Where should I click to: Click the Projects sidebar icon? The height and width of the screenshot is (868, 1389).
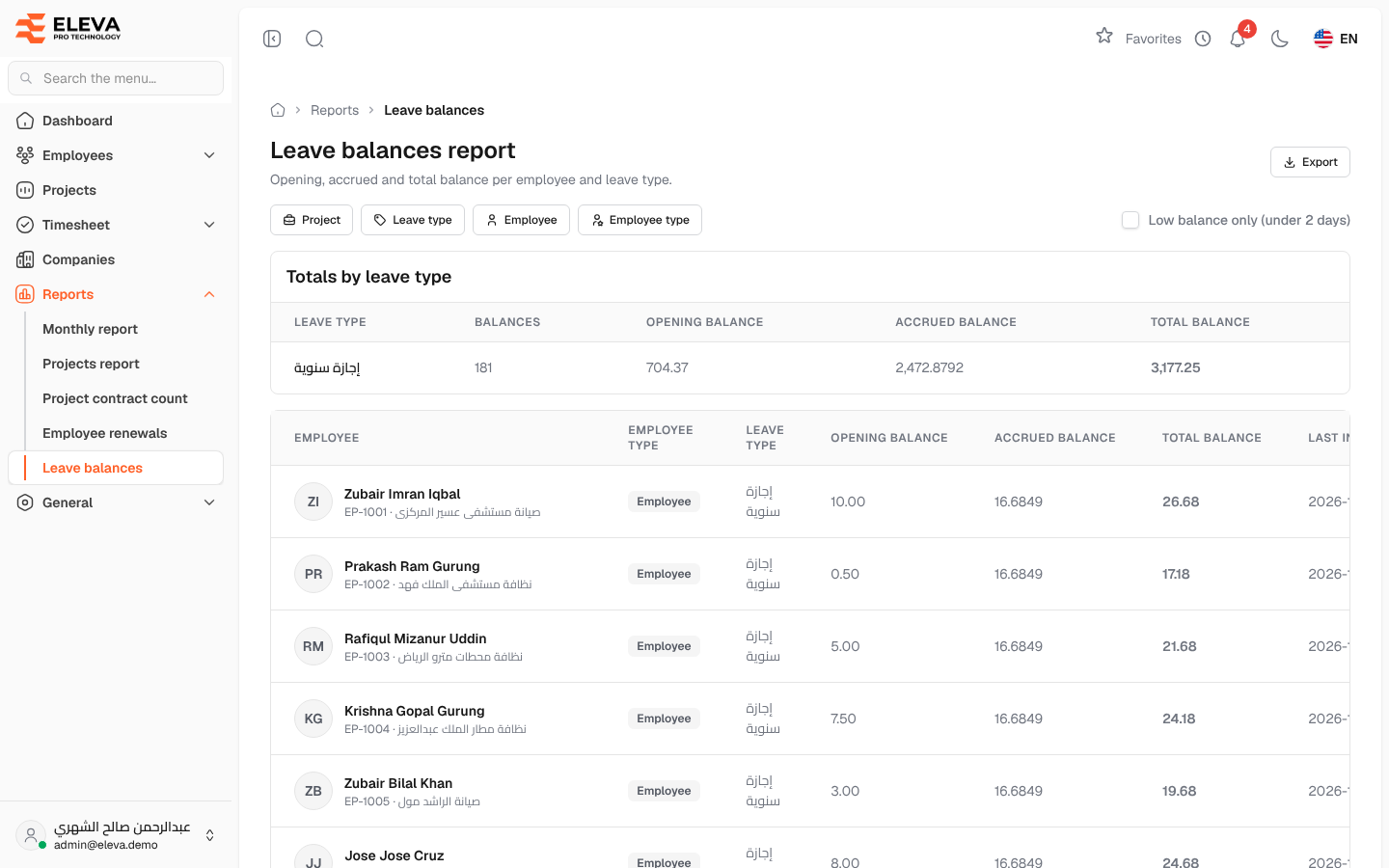(25, 190)
